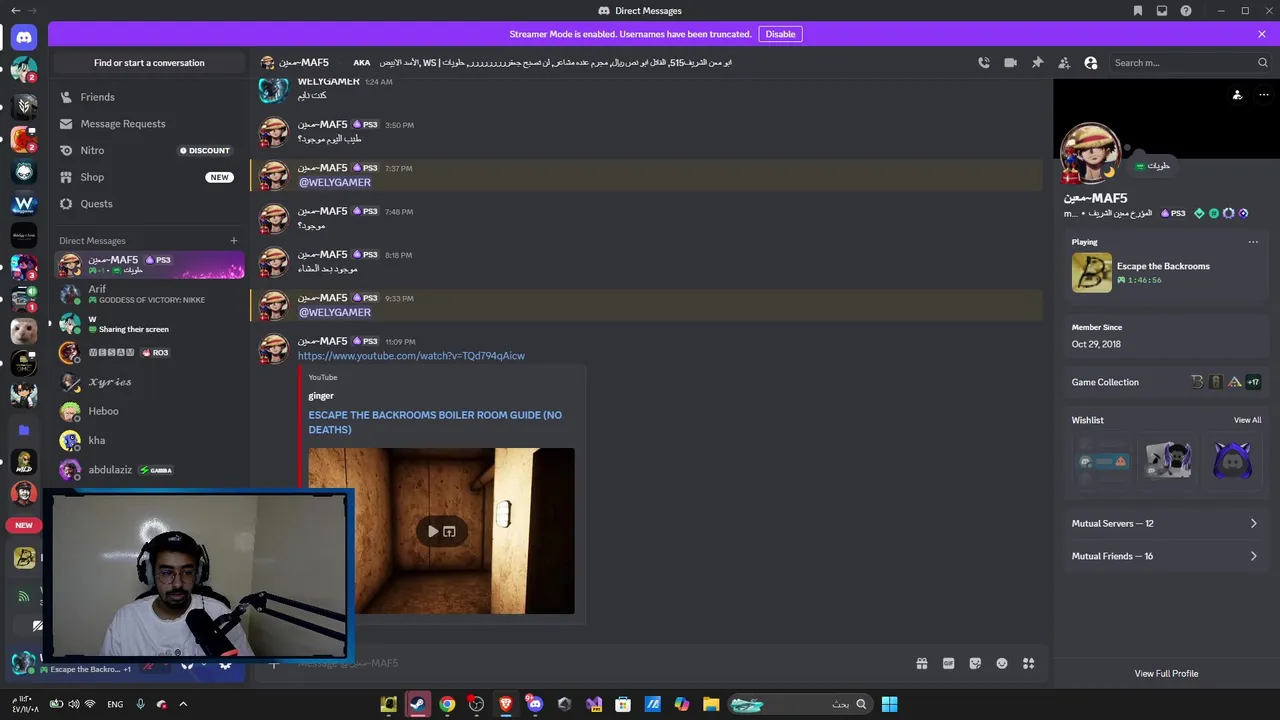Open the Nitro page

point(149,150)
